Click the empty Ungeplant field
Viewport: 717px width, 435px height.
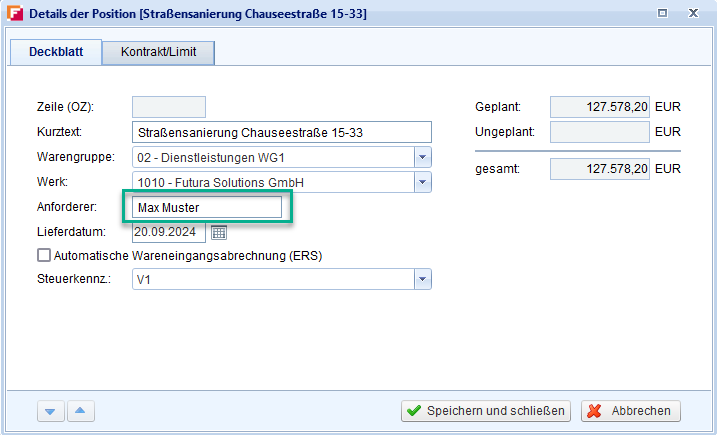point(600,132)
